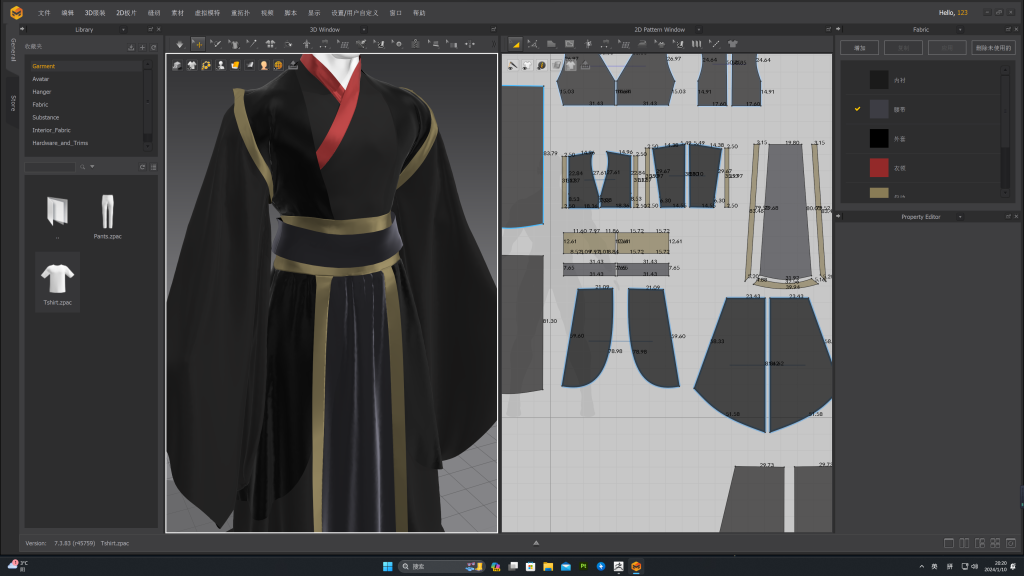Open the 2D板片 menu
The width and height of the screenshot is (1024, 576).
click(x=126, y=12)
